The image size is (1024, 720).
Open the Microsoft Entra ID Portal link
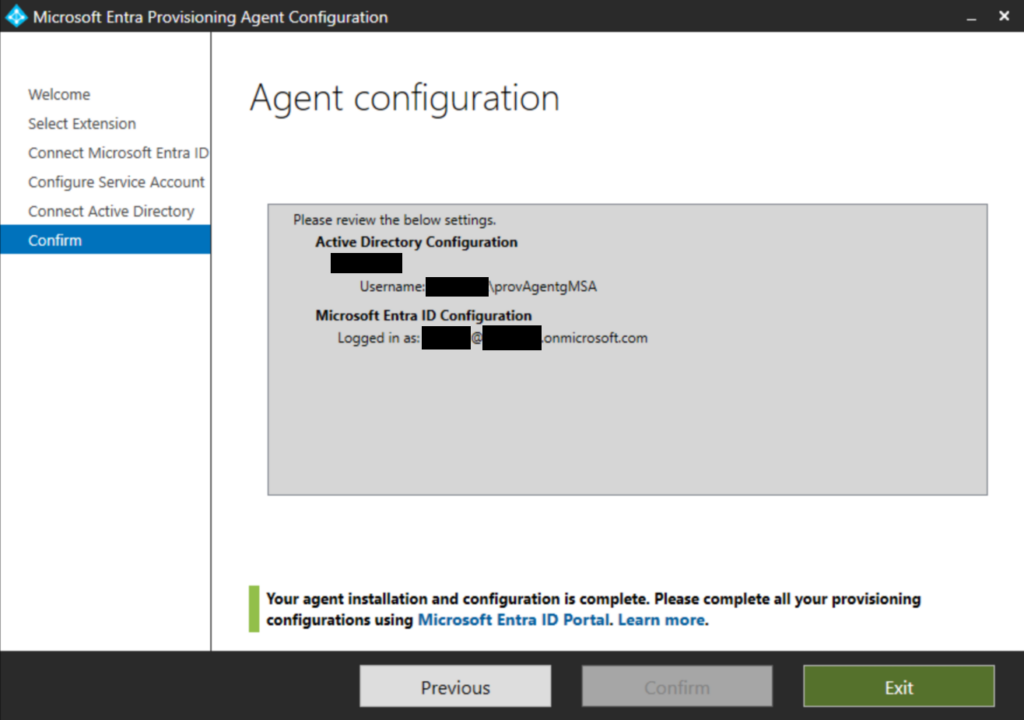pyautogui.click(x=514, y=620)
